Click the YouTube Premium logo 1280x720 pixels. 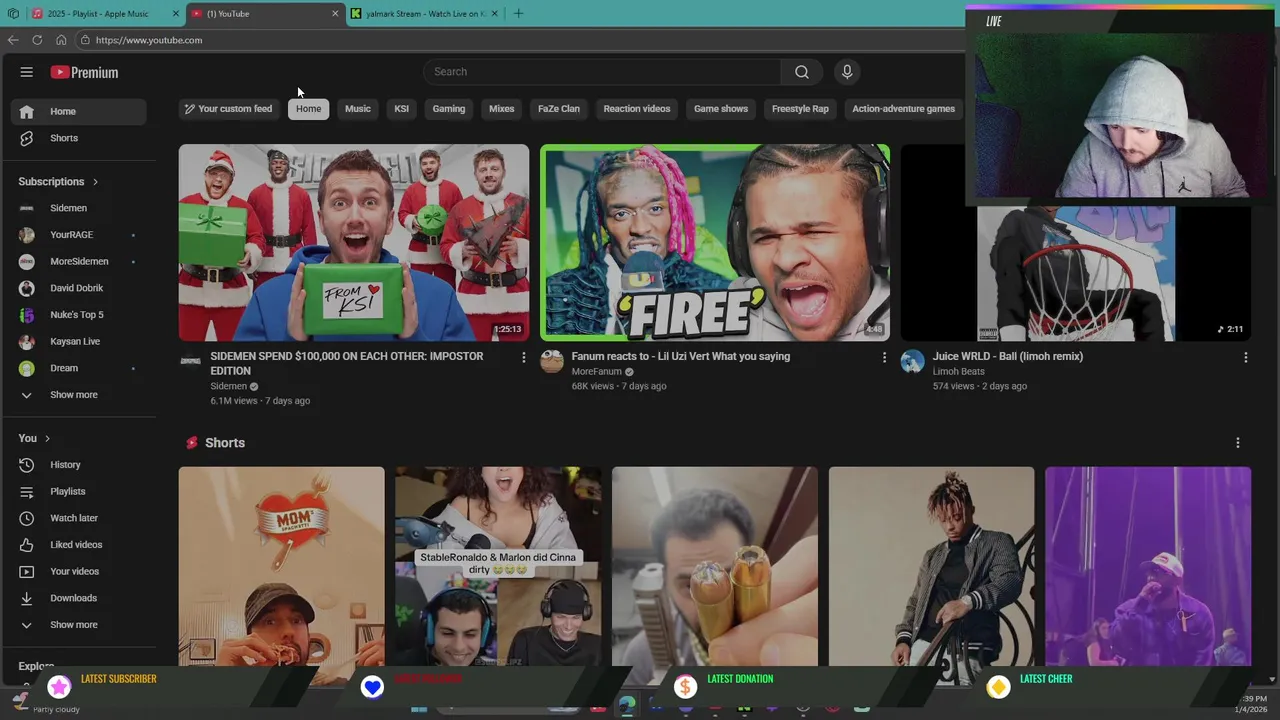click(84, 72)
